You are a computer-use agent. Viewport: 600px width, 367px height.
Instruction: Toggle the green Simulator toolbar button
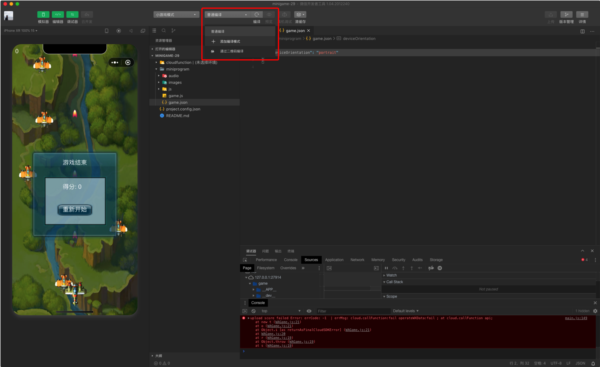click(43, 15)
